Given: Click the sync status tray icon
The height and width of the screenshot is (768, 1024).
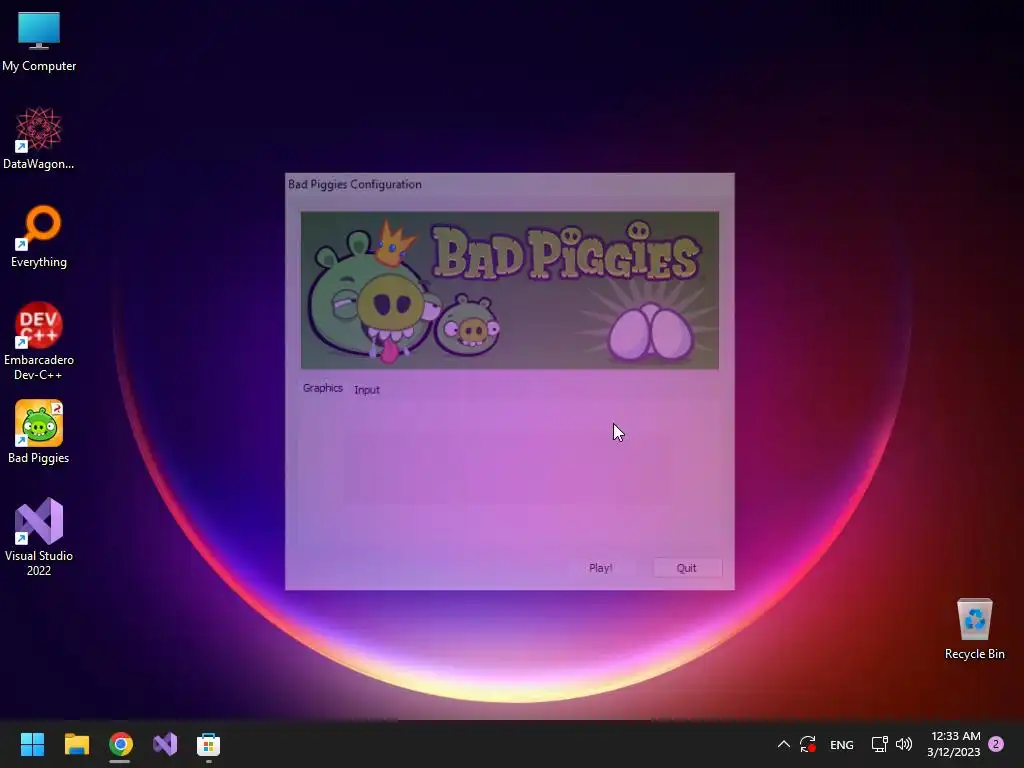Looking at the screenshot, I should coord(808,744).
